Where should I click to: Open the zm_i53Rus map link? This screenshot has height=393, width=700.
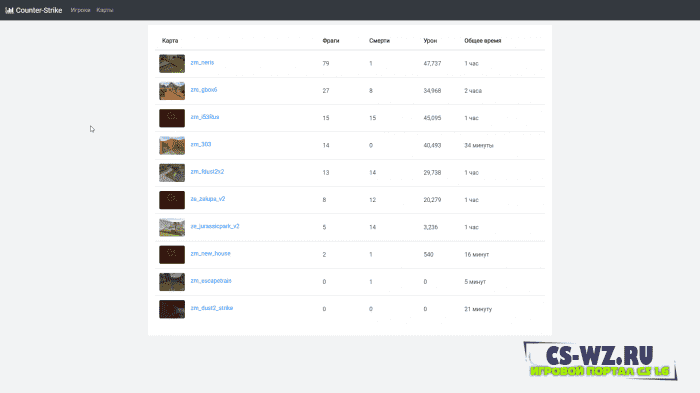(204, 117)
